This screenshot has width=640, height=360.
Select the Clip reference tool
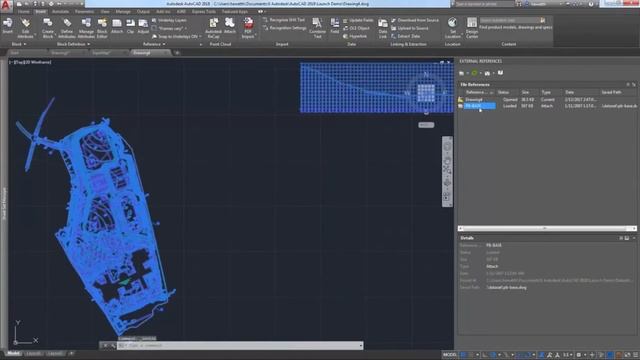coord(130,26)
